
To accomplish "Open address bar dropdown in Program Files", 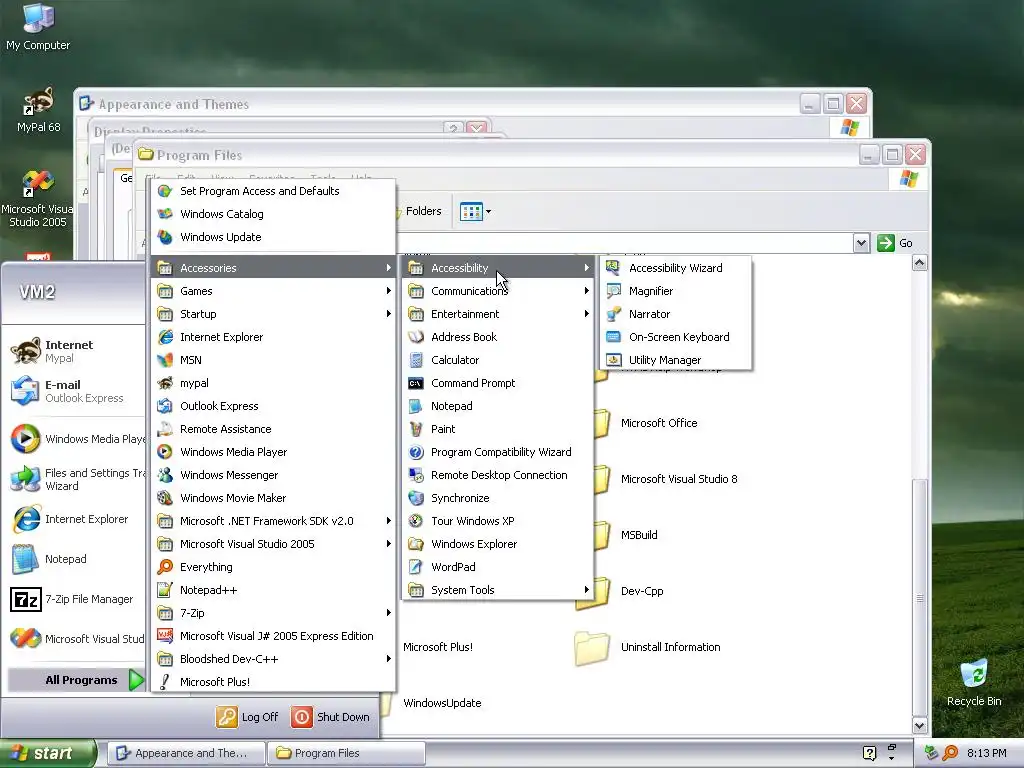I will pyautogui.click(x=861, y=243).
